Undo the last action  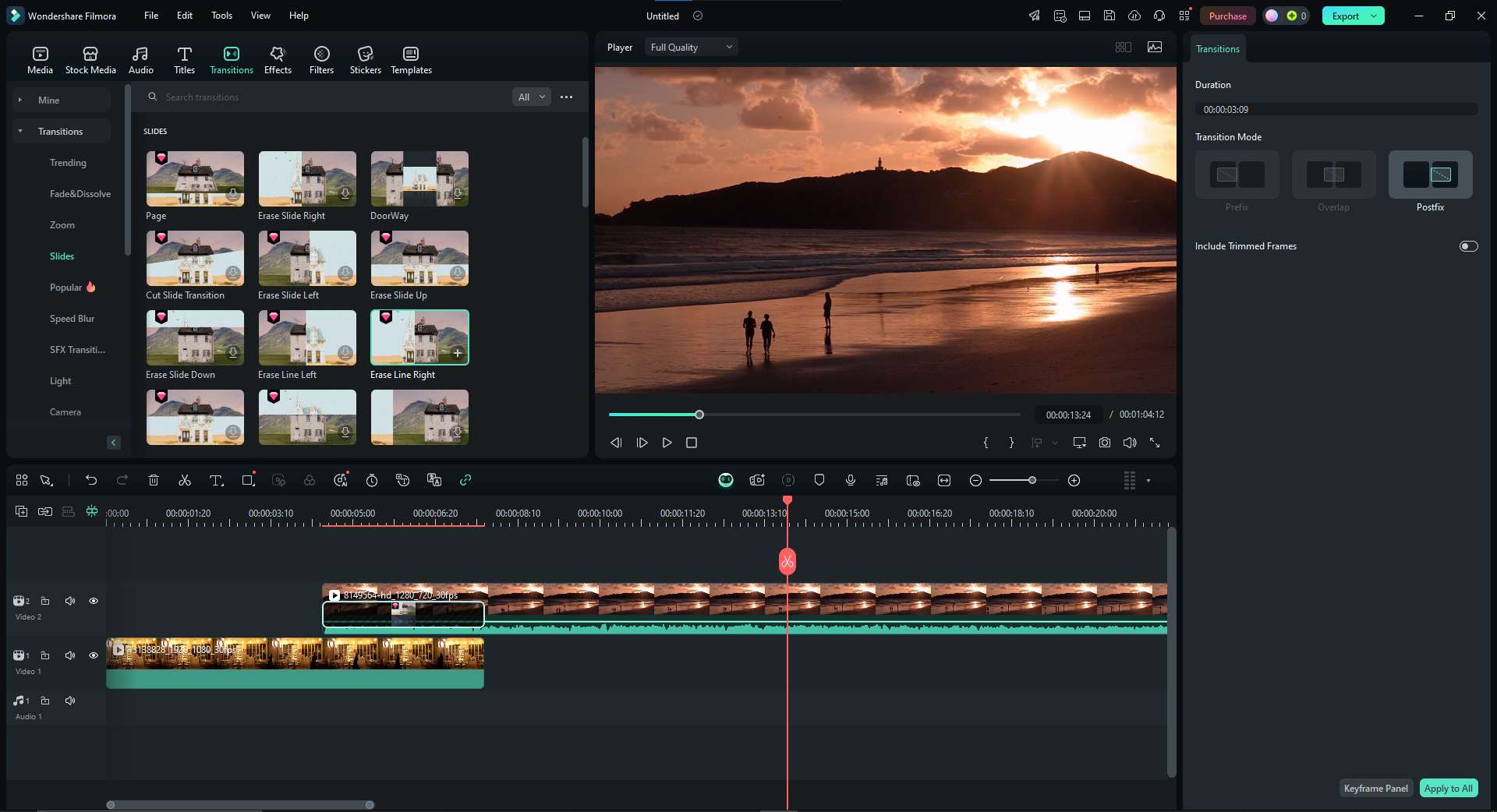(91, 480)
